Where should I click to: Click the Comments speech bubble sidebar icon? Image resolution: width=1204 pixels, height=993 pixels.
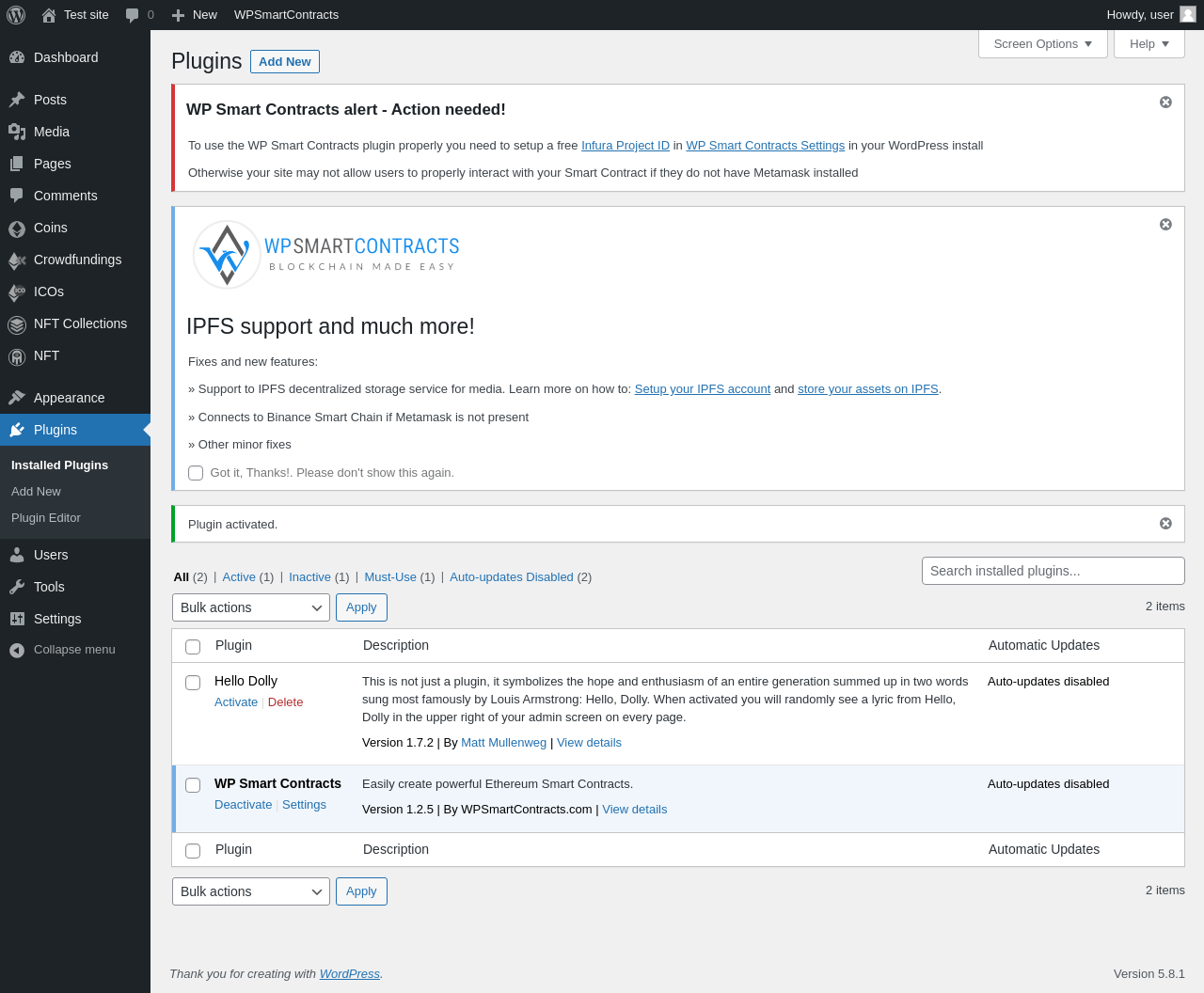pos(17,196)
